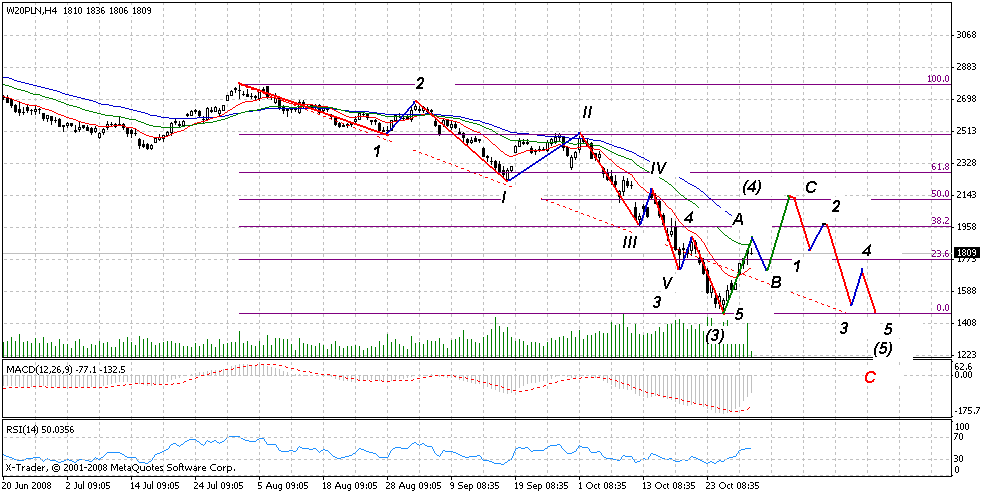This screenshot has width=989, height=493.
Task: Click the current price tag 1809
Action: 967,253
